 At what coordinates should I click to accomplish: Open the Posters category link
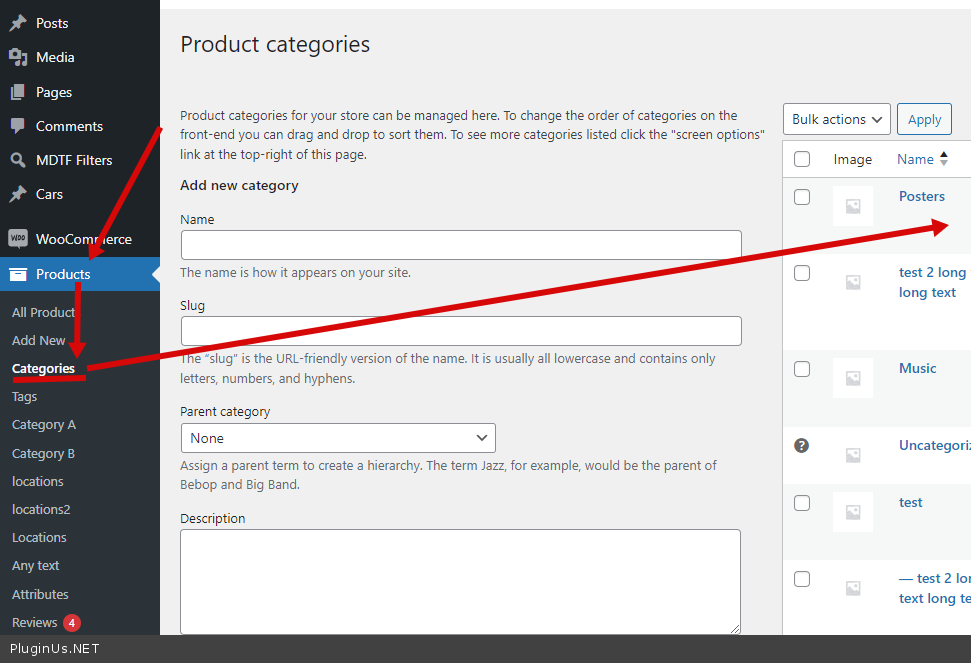point(921,197)
